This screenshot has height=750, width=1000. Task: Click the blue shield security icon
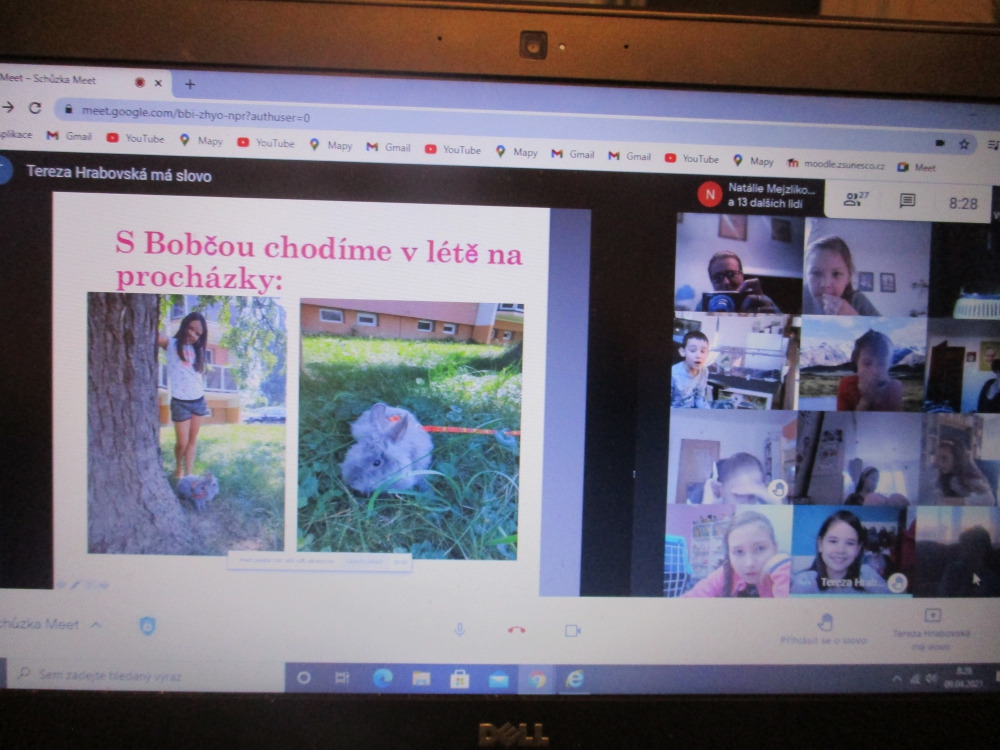[x=147, y=626]
